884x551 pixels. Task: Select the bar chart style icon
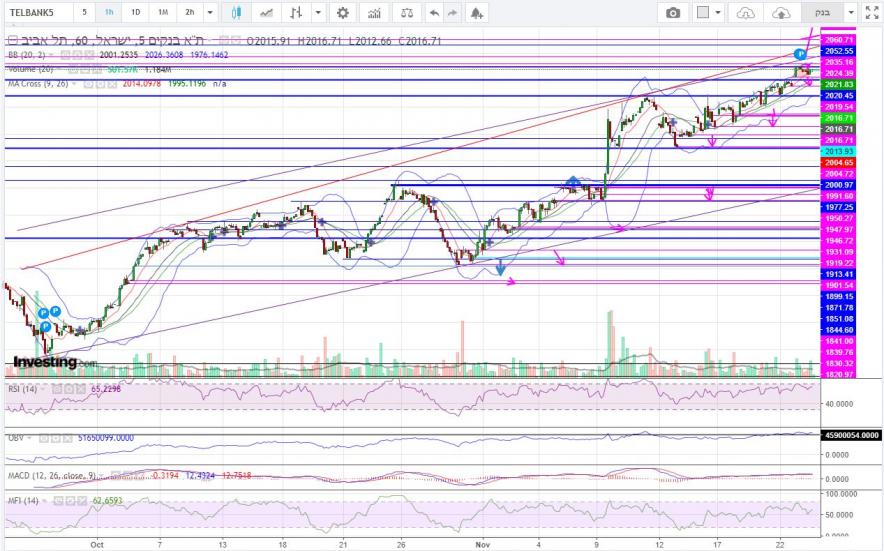pos(296,13)
